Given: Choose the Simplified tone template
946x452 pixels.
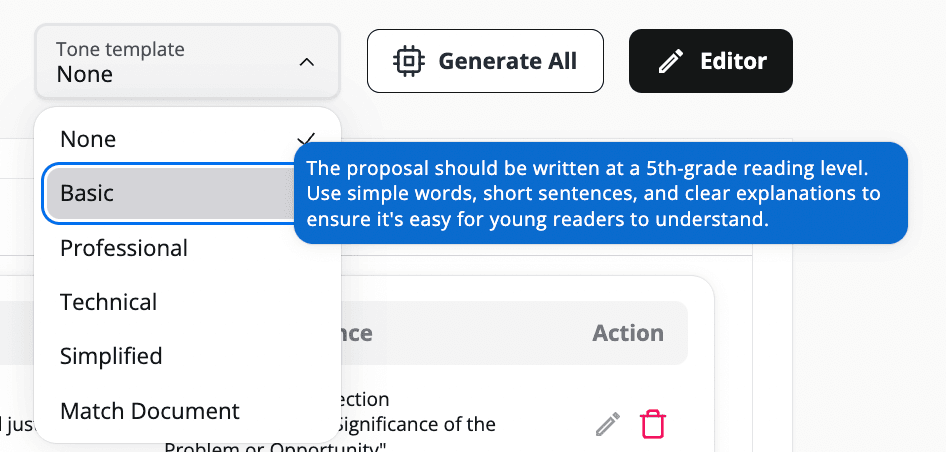Looking at the screenshot, I should coord(111,356).
